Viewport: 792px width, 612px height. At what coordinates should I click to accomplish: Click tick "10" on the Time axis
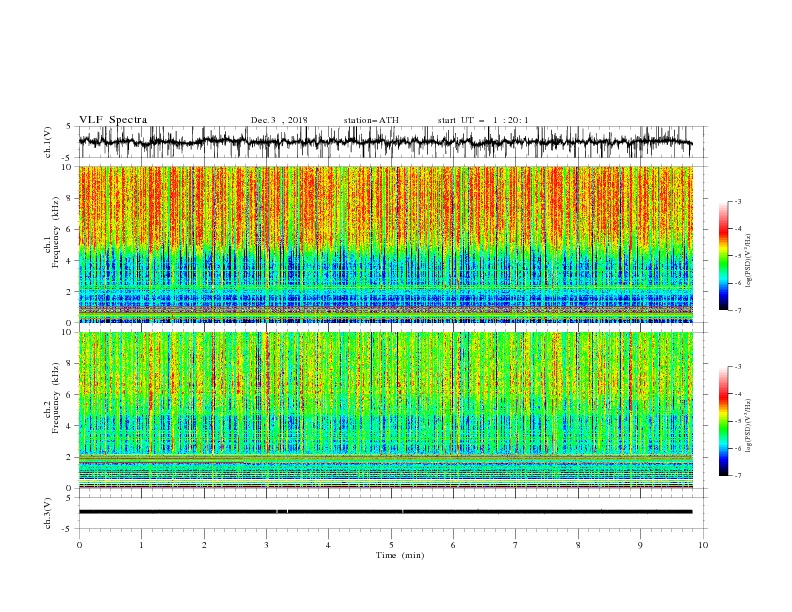point(703,545)
